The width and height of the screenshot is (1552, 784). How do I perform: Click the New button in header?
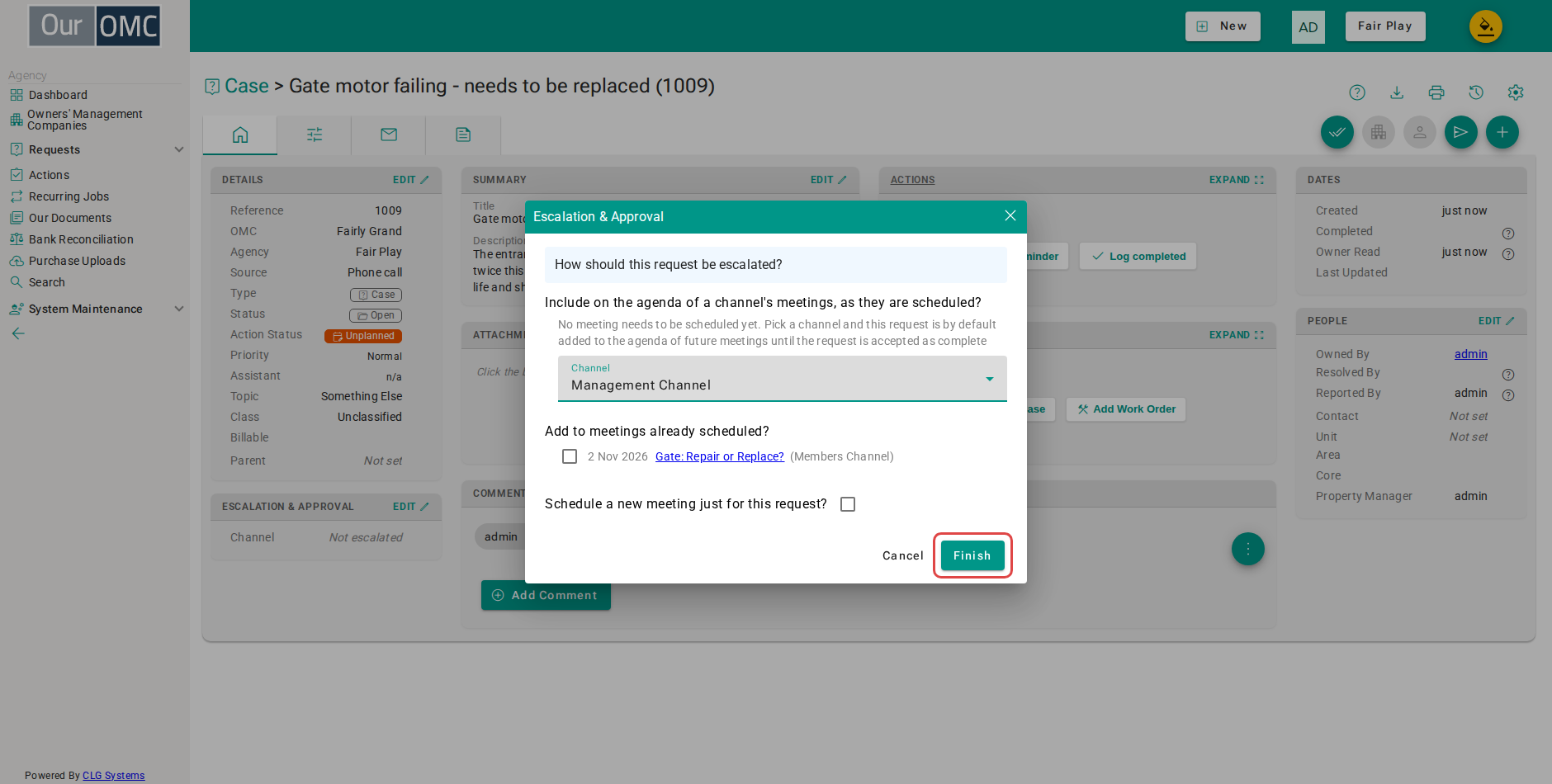click(x=1223, y=26)
